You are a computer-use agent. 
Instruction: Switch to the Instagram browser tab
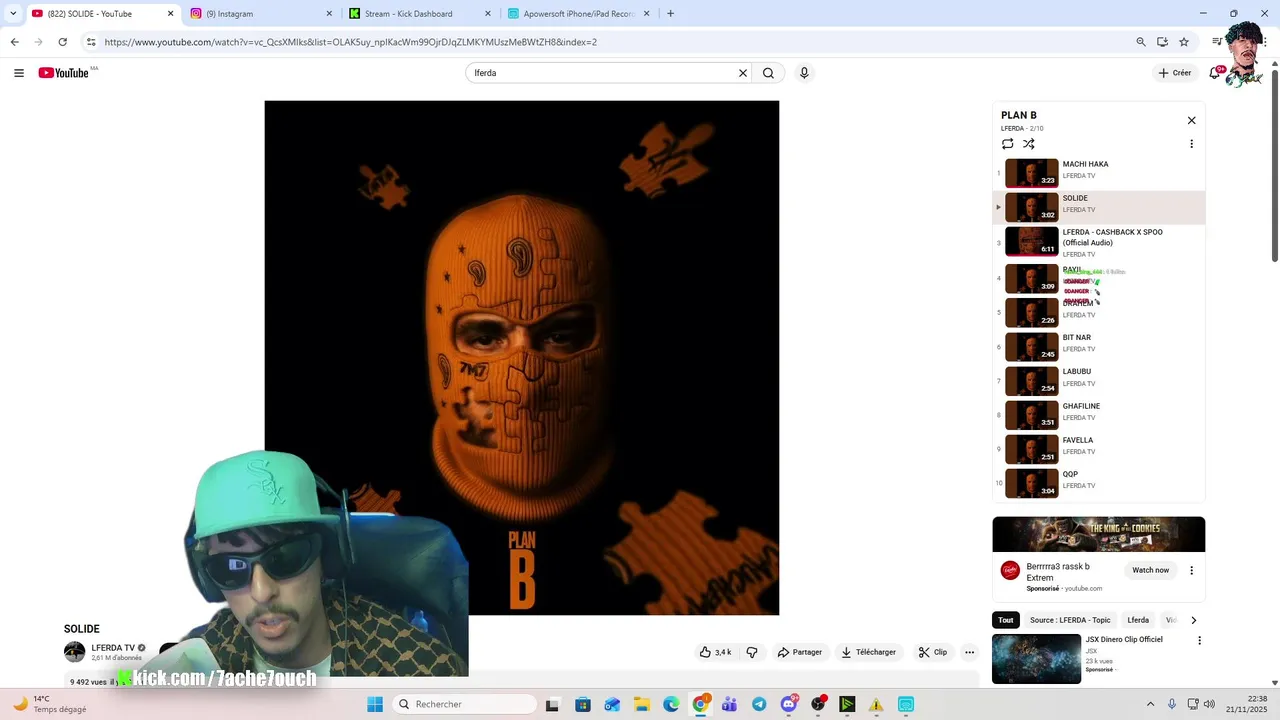[x=262, y=14]
